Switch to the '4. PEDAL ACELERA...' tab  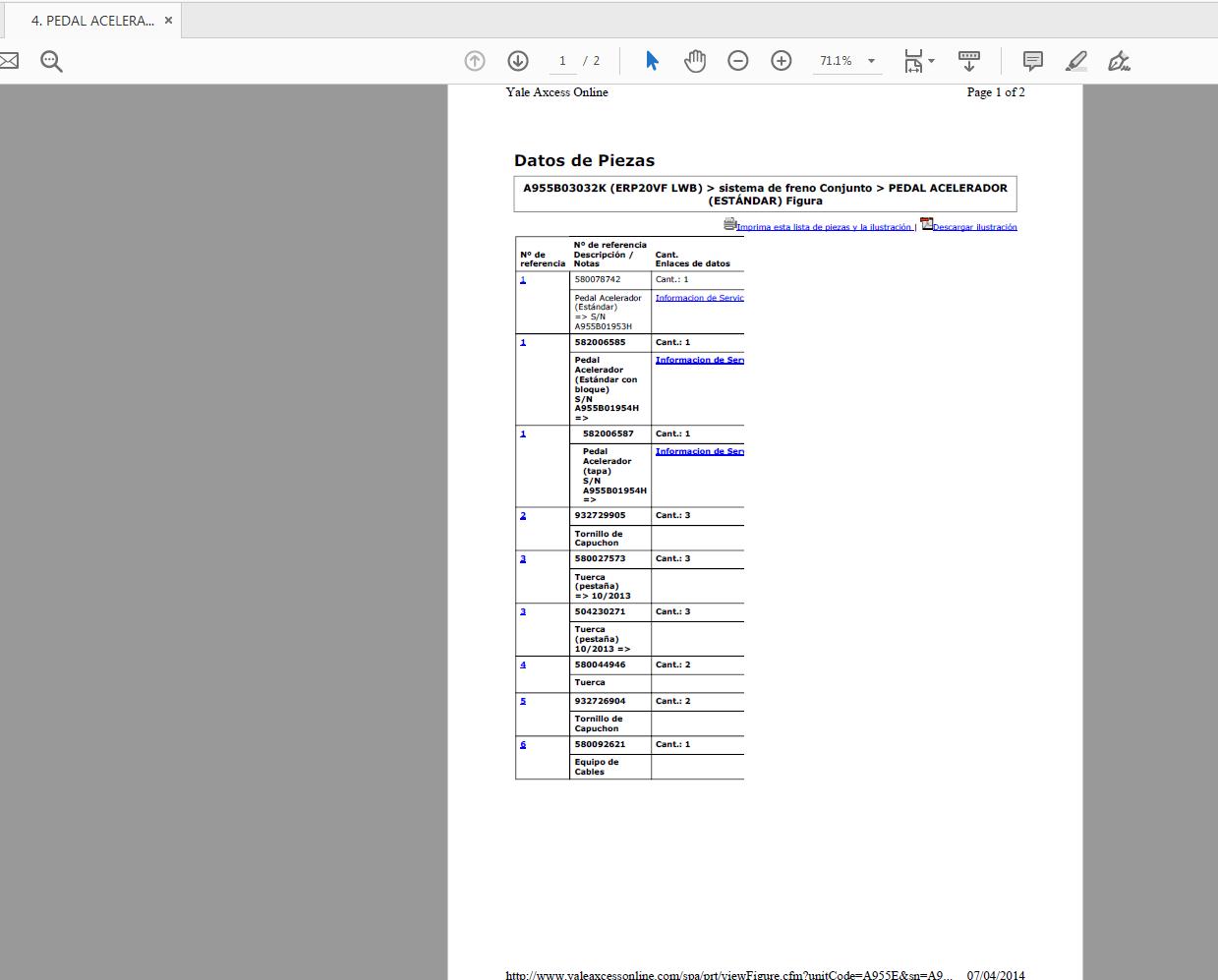[x=92, y=20]
